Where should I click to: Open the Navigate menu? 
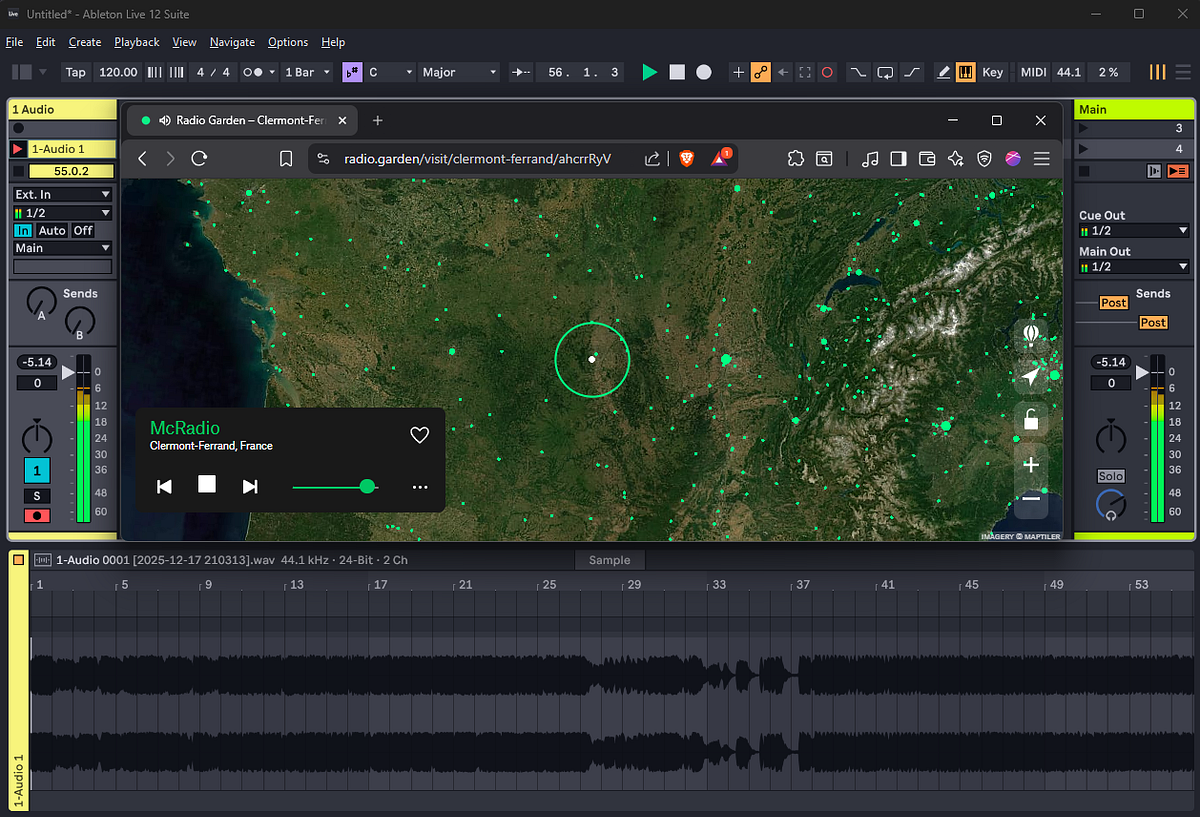[232, 42]
